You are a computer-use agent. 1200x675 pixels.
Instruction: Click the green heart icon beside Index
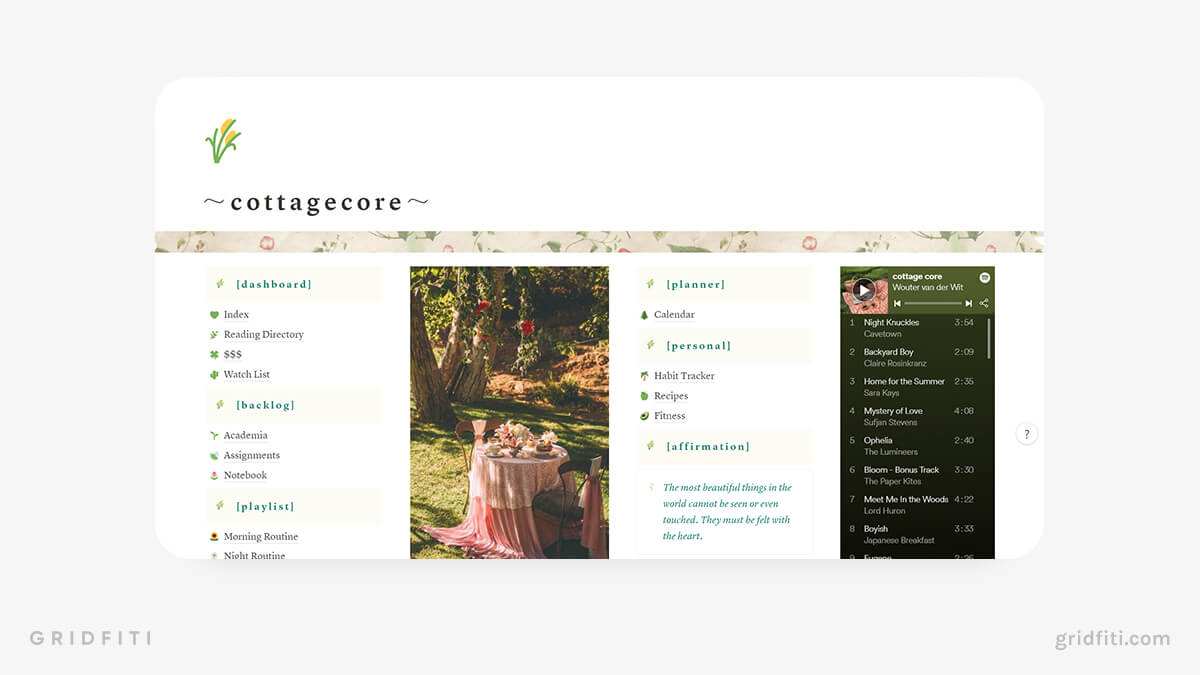(x=214, y=315)
